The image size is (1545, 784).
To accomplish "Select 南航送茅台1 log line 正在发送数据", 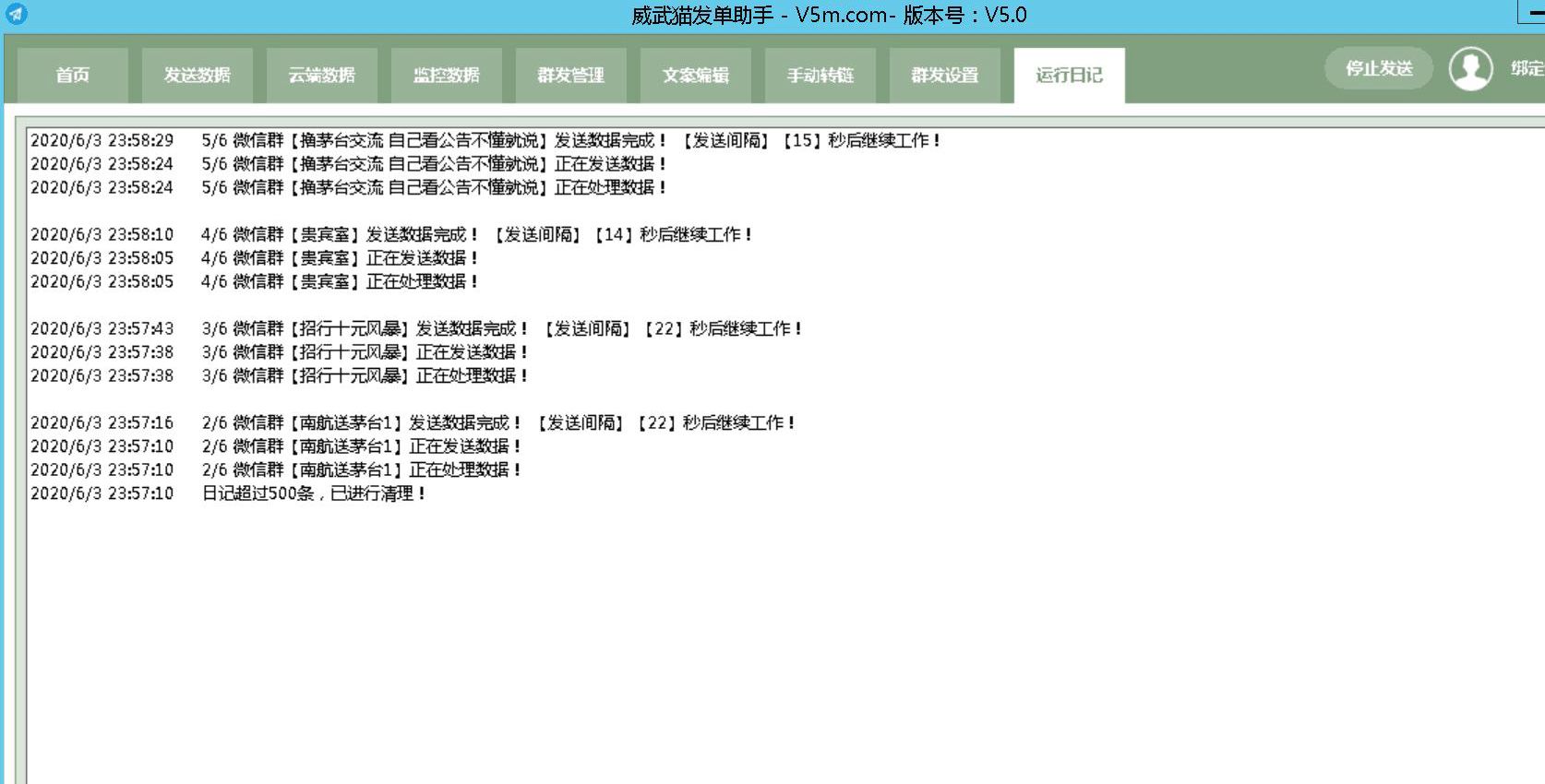I will point(276,446).
